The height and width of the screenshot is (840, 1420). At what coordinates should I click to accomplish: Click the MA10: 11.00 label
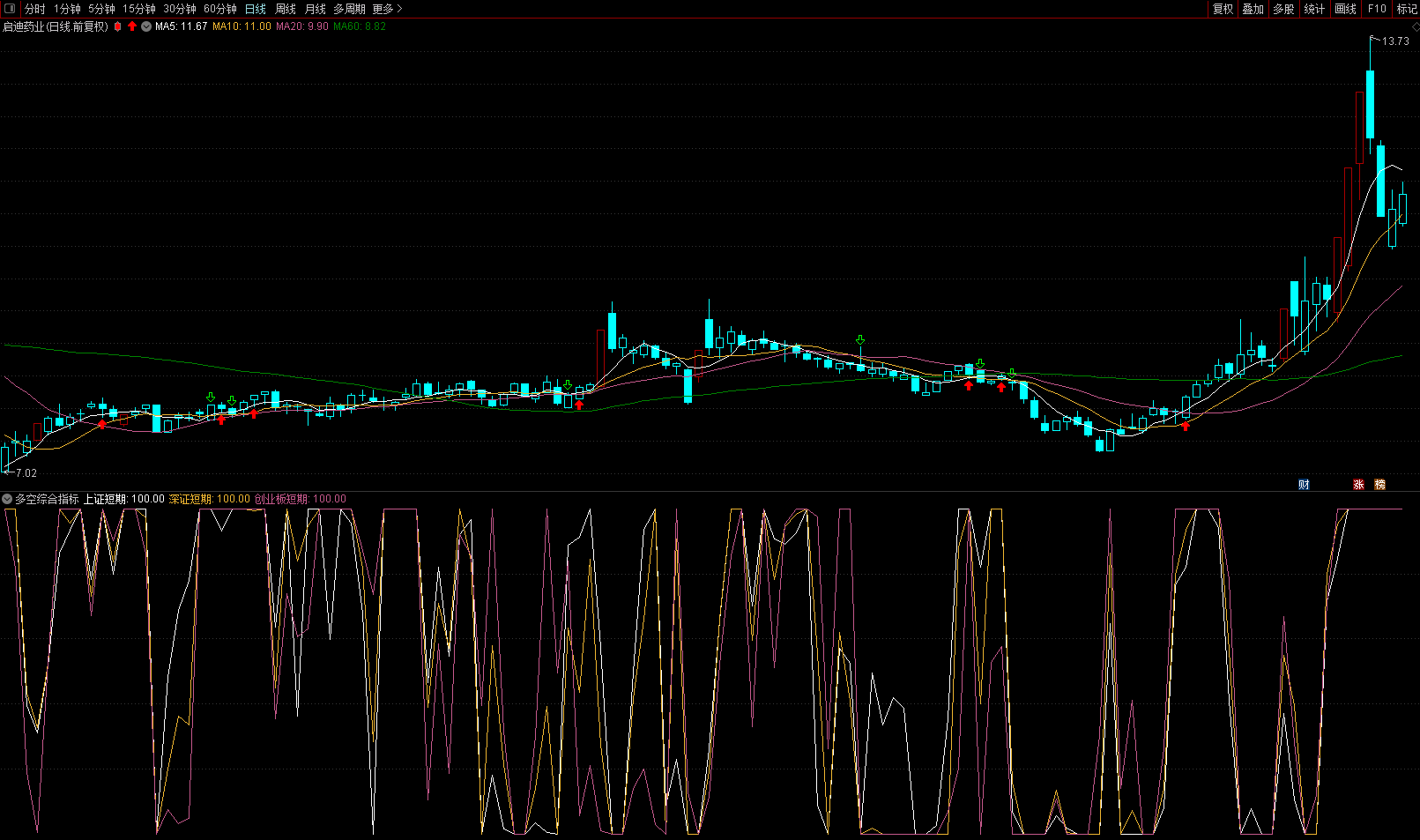pyautogui.click(x=242, y=26)
